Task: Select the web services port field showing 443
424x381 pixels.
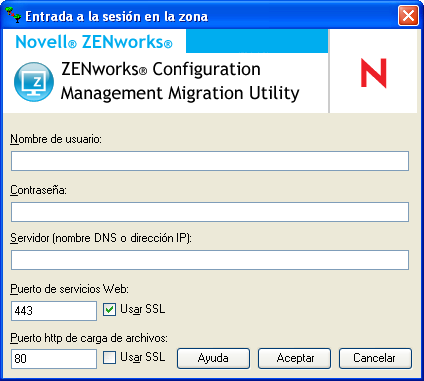Action: tap(54, 311)
